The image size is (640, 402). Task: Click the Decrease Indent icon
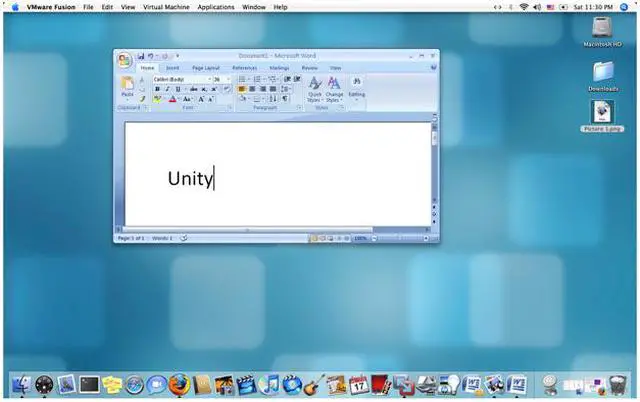(x=287, y=79)
